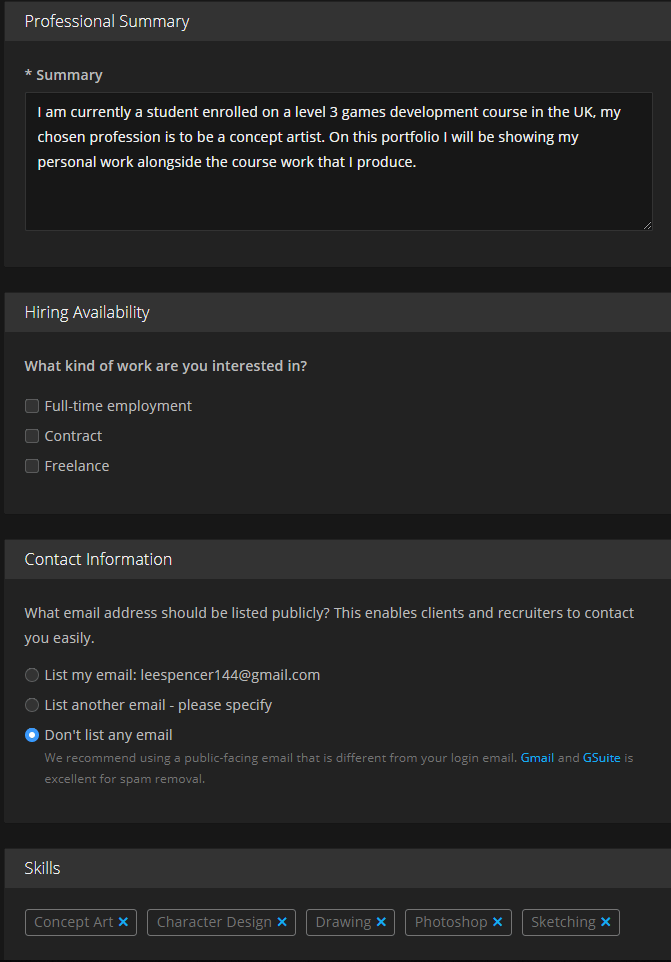
Task: Open the Gmail link
Action: (x=537, y=758)
